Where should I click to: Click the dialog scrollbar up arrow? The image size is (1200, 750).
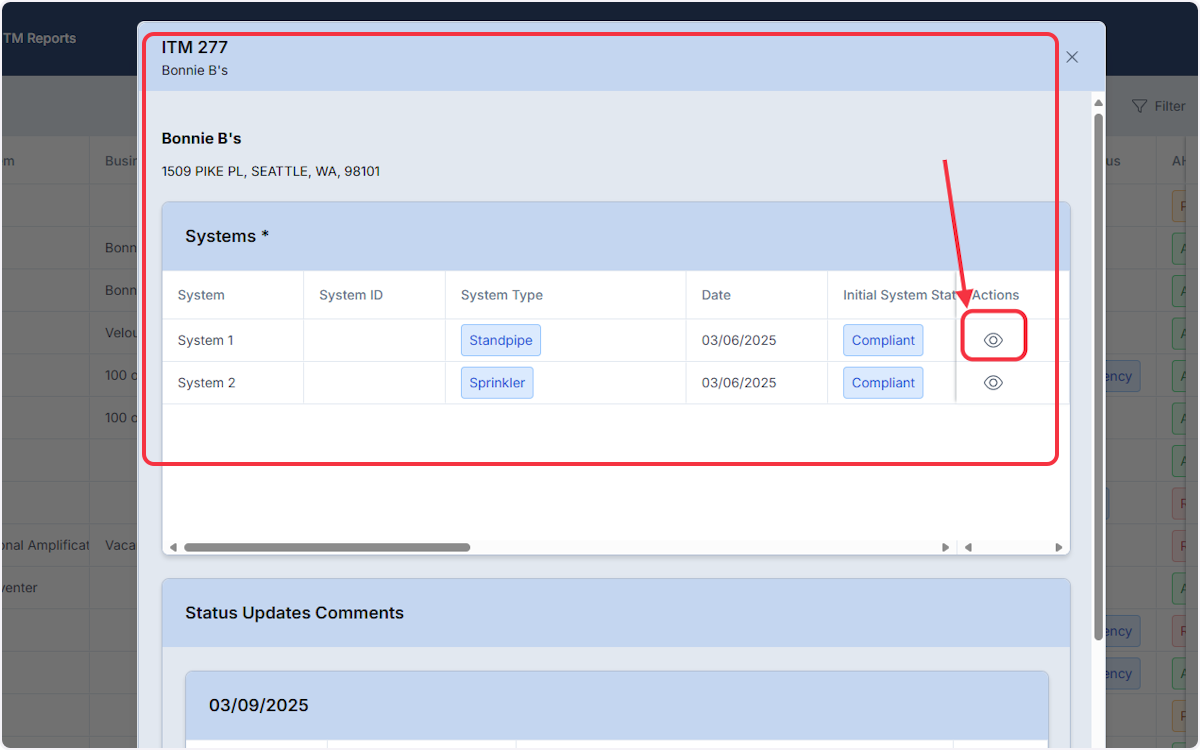coord(1098,103)
